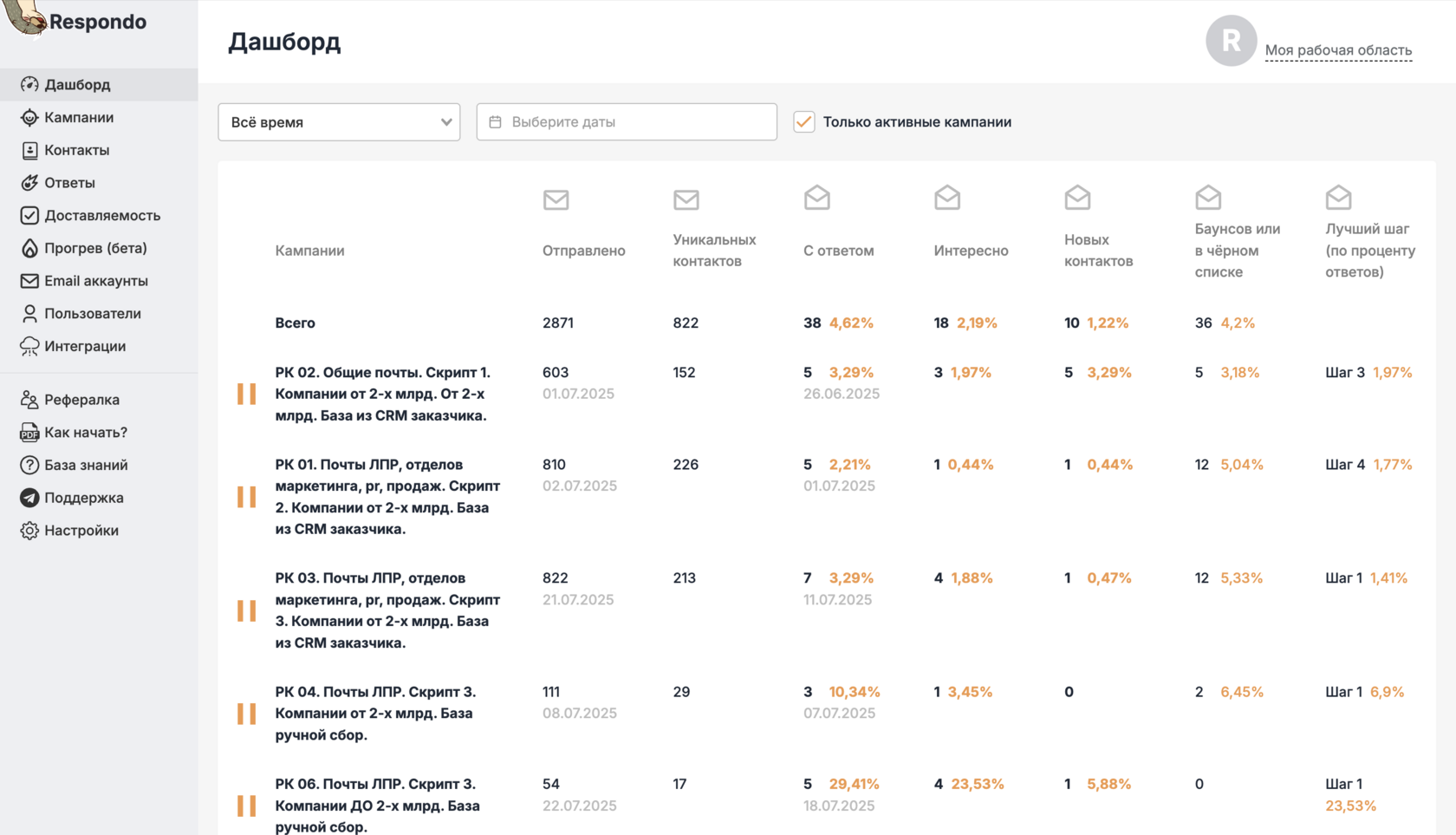
Task: Click the calendar icon in date field
Action: click(495, 122)
